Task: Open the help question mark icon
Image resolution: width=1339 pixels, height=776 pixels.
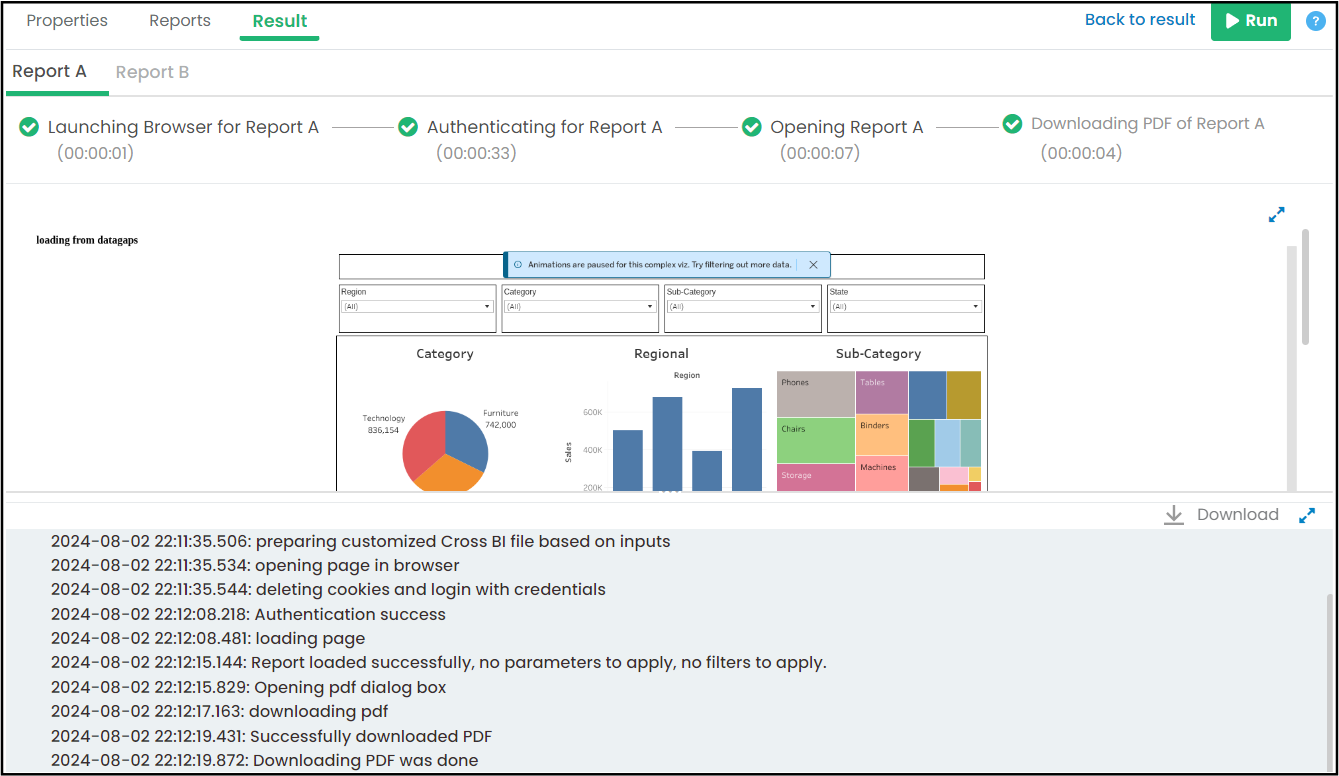Action: [1316, 21]
